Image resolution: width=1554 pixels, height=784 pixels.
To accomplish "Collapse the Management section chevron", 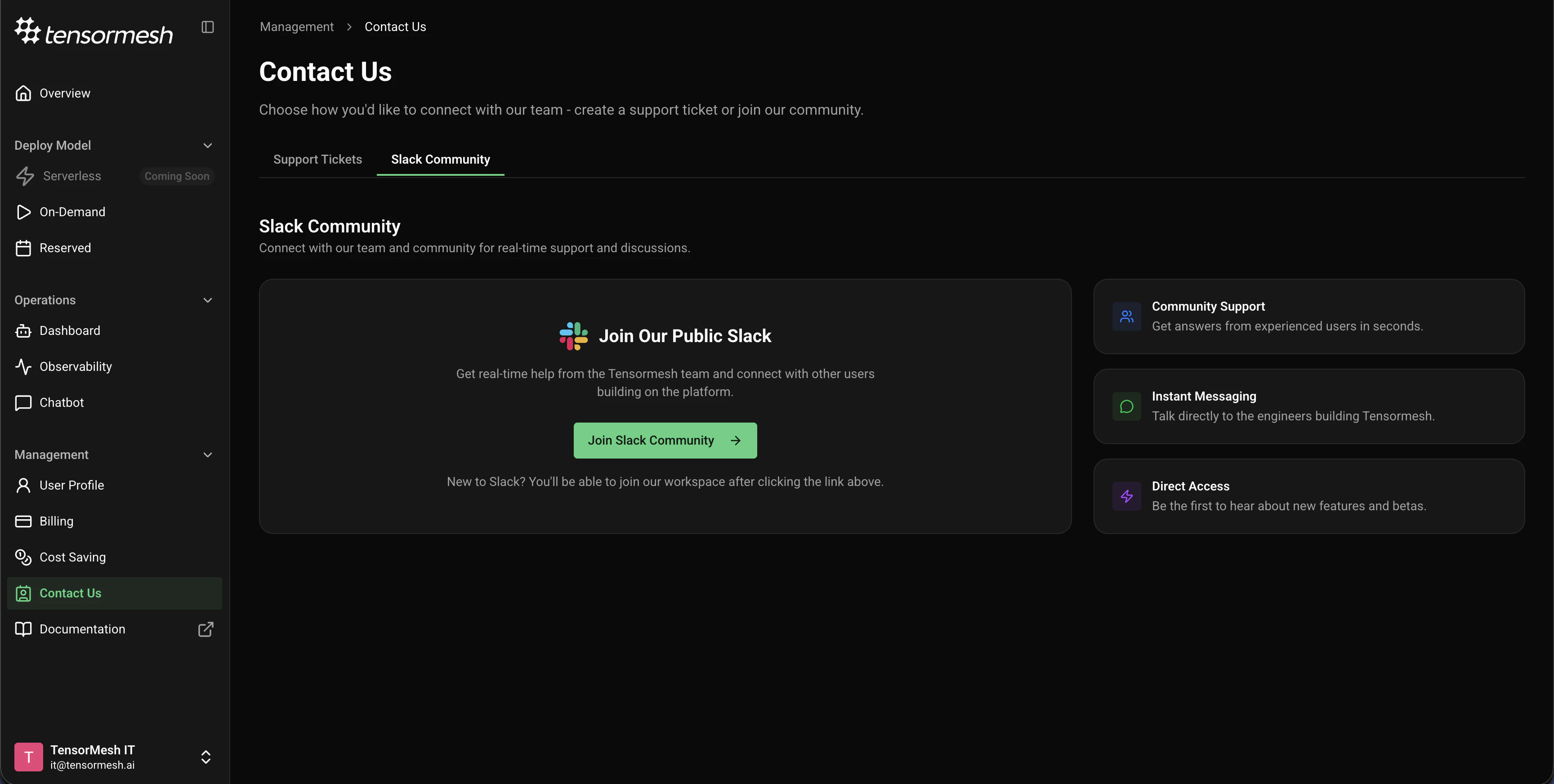I will point(208,455).
